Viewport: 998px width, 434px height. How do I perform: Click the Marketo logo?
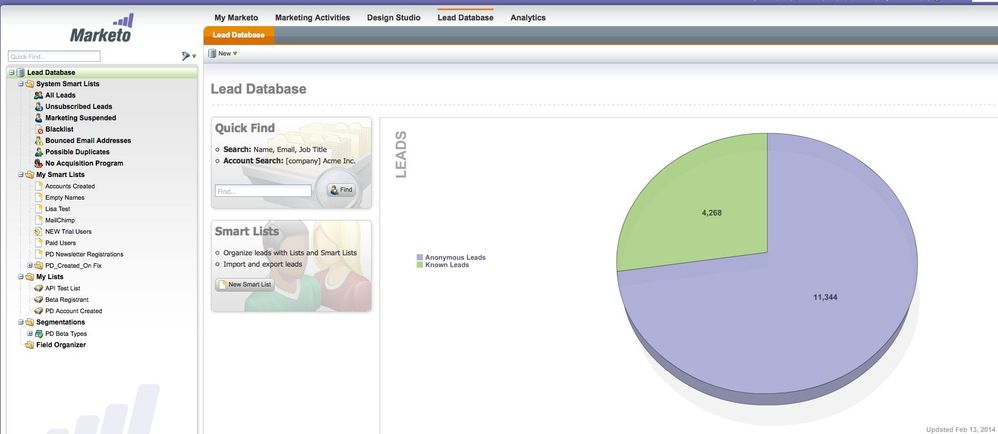point(101,30)
